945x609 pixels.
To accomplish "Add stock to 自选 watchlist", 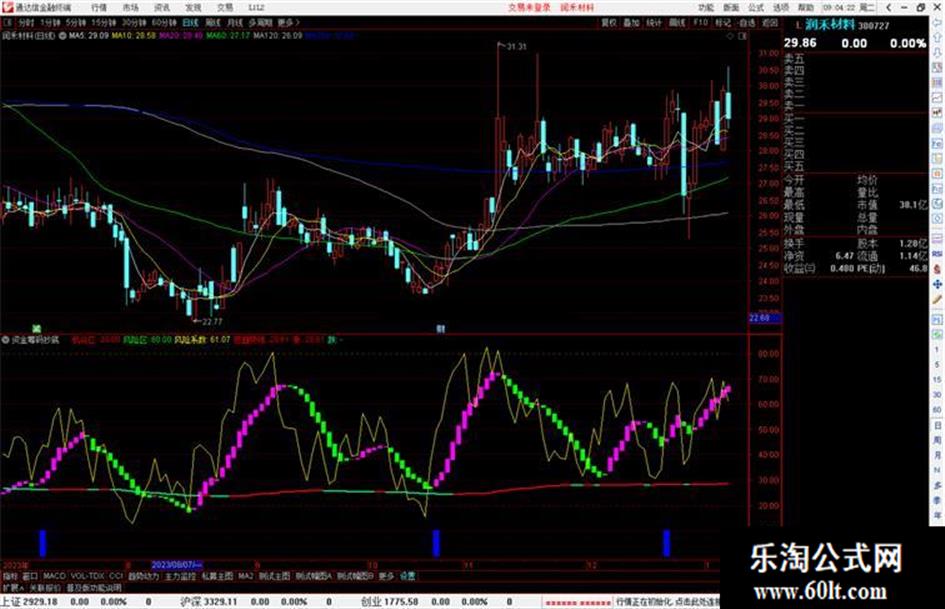I will [x=747, y=23].
